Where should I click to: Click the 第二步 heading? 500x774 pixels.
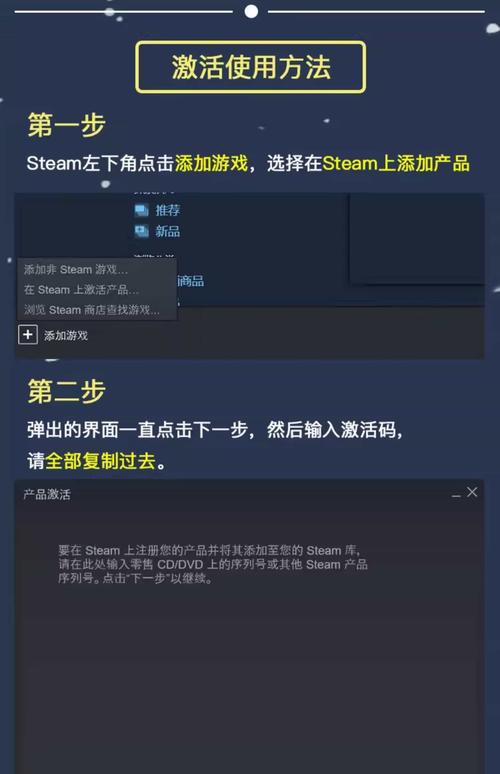(67, 392)
